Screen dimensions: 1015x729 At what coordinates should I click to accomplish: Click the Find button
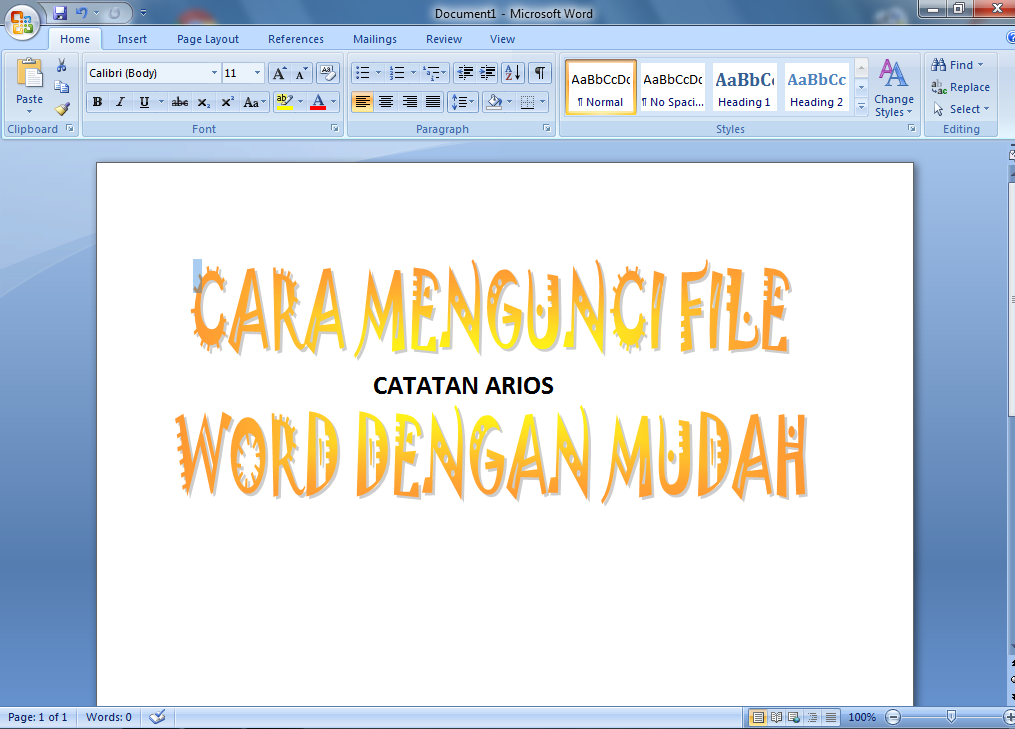point(957,65)
